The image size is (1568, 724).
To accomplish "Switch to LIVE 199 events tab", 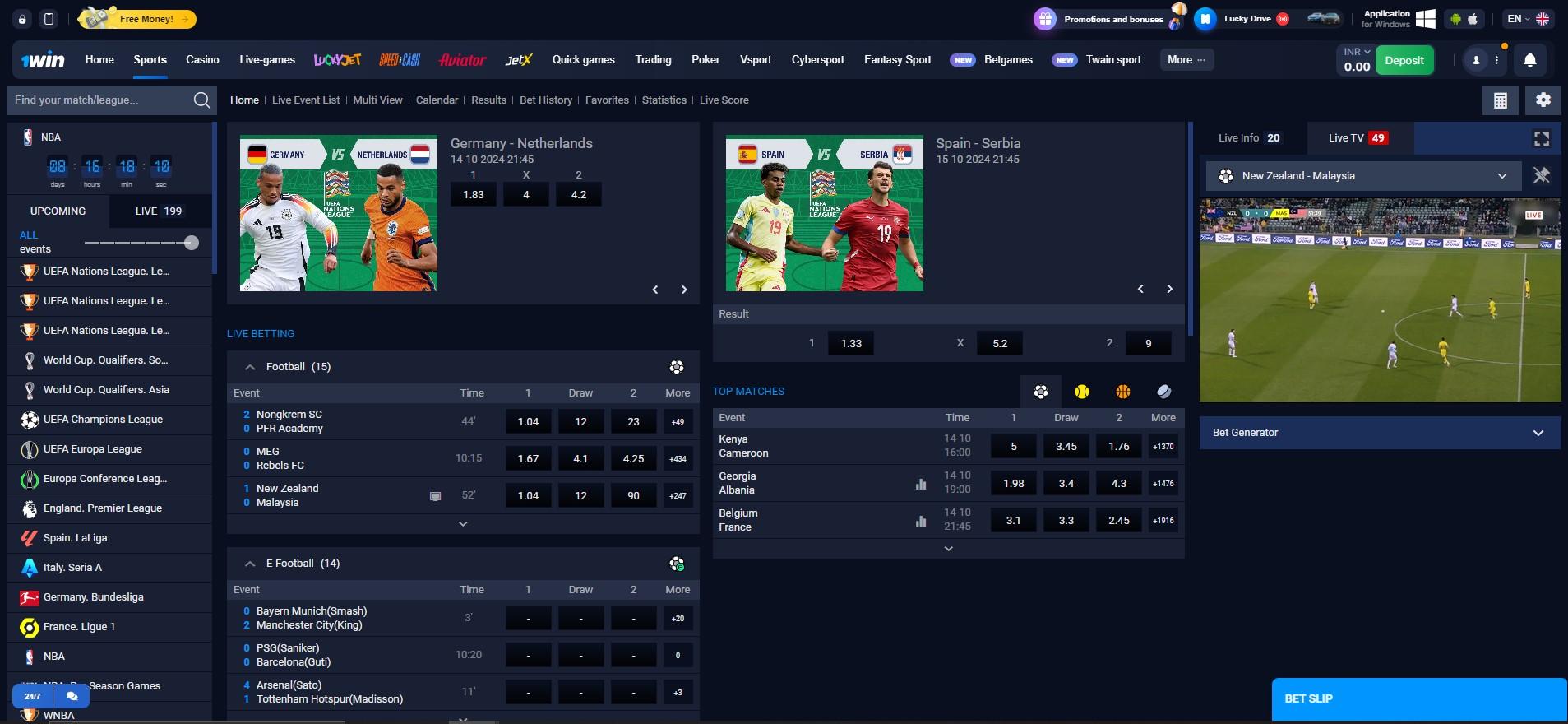I will coord(159,211).
